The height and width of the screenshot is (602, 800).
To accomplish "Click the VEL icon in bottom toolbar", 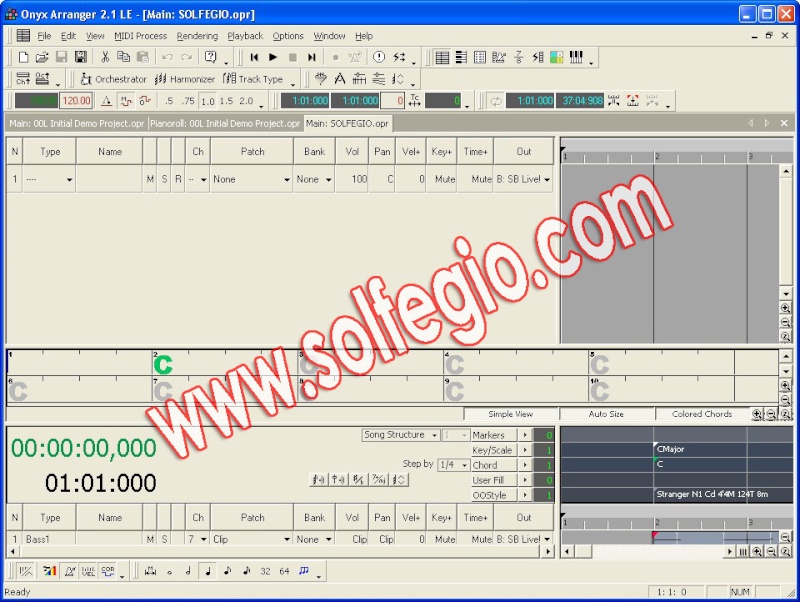I will tap(88, 571).
